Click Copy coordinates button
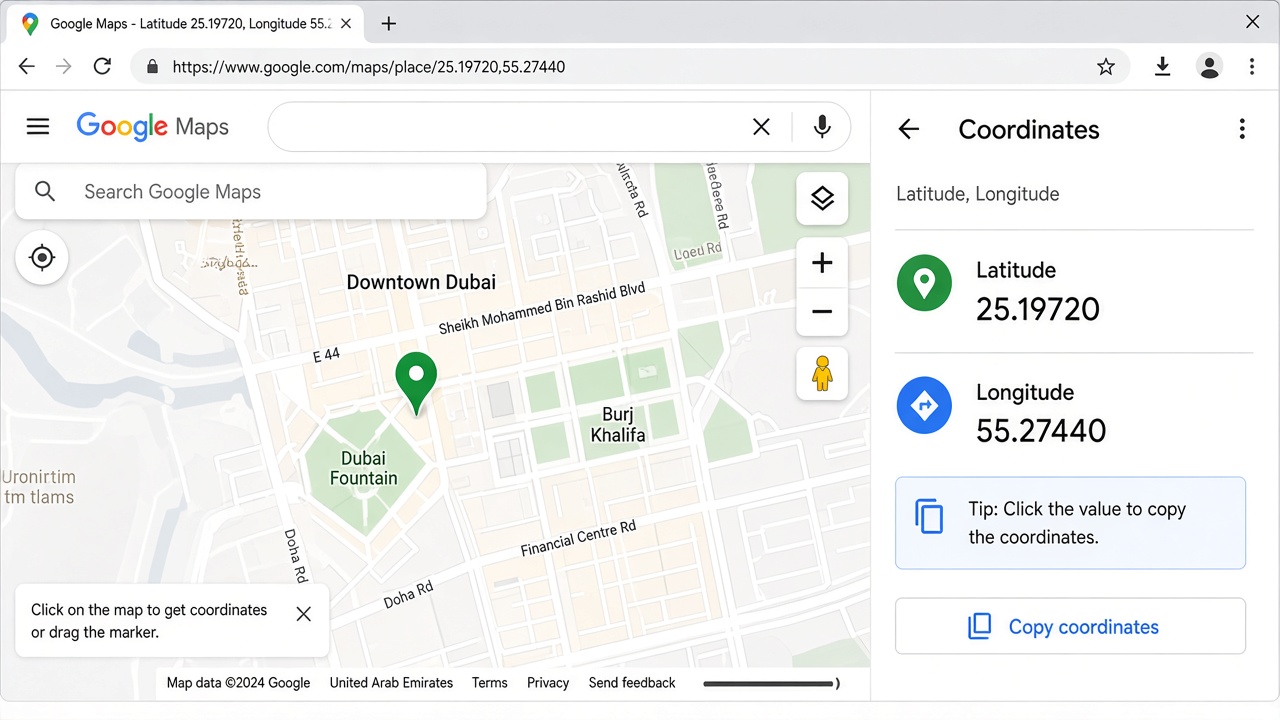1280x720 pixels. (1070, 626)
